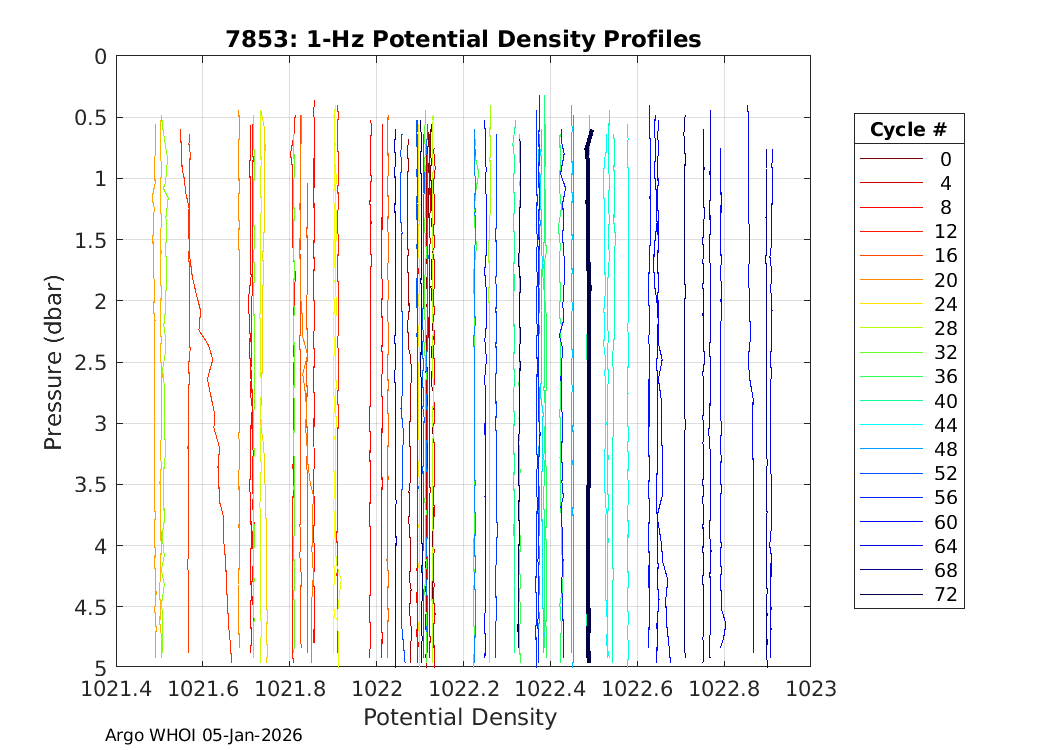Click the green line swatch for cycle 32
The width and height of the screenshot is (1050, 750).
[x=890, y=352]
